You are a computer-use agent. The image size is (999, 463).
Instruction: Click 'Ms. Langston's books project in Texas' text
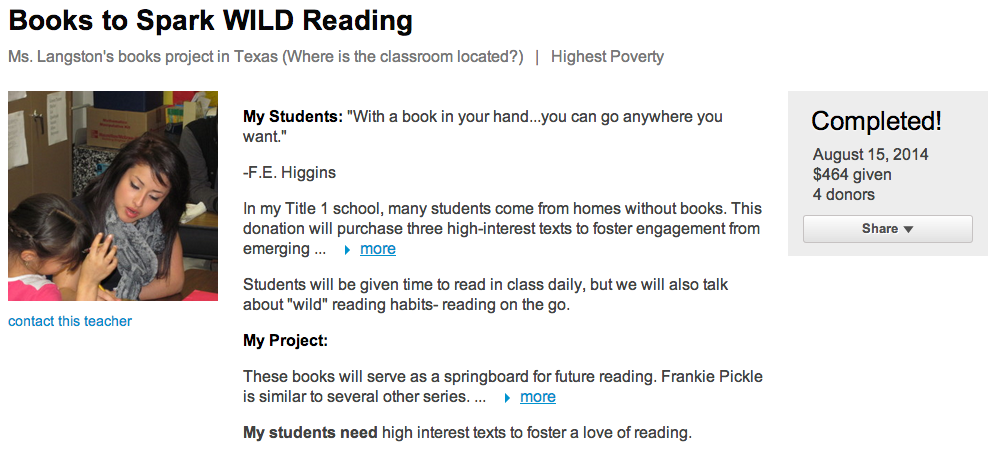click(143, 57)
